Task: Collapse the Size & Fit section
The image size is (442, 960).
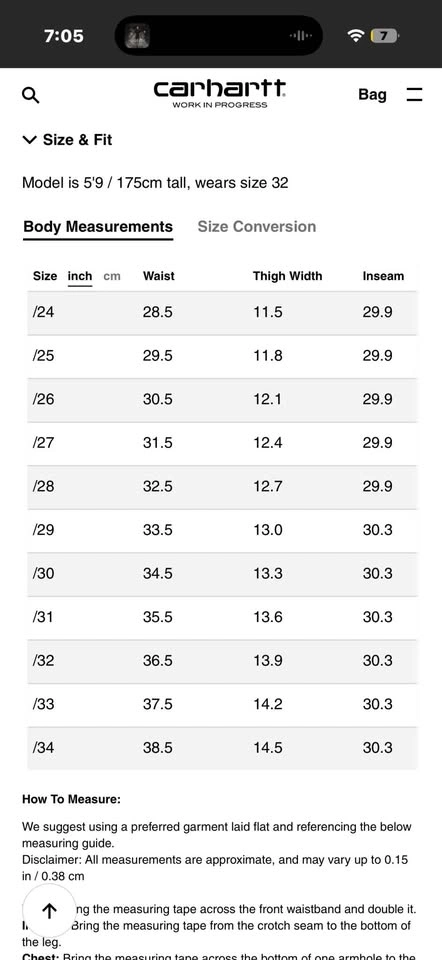Action: pos(67,140)
